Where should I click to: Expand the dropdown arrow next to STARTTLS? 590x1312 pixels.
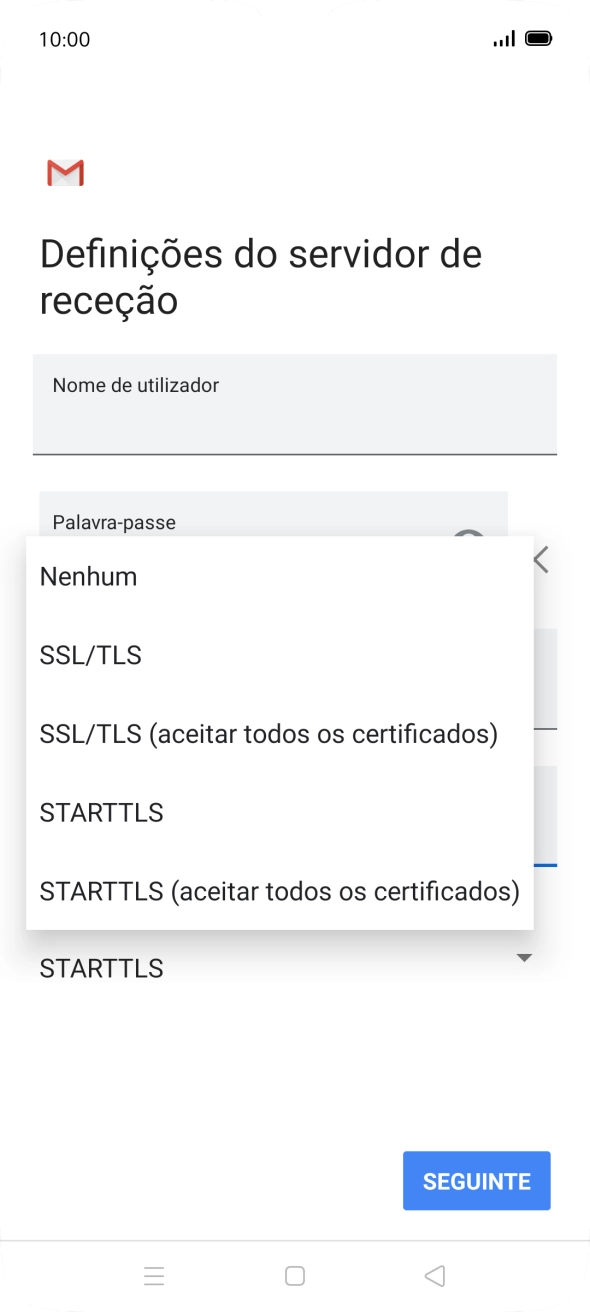pyautogui.click(x=524, y=958)
